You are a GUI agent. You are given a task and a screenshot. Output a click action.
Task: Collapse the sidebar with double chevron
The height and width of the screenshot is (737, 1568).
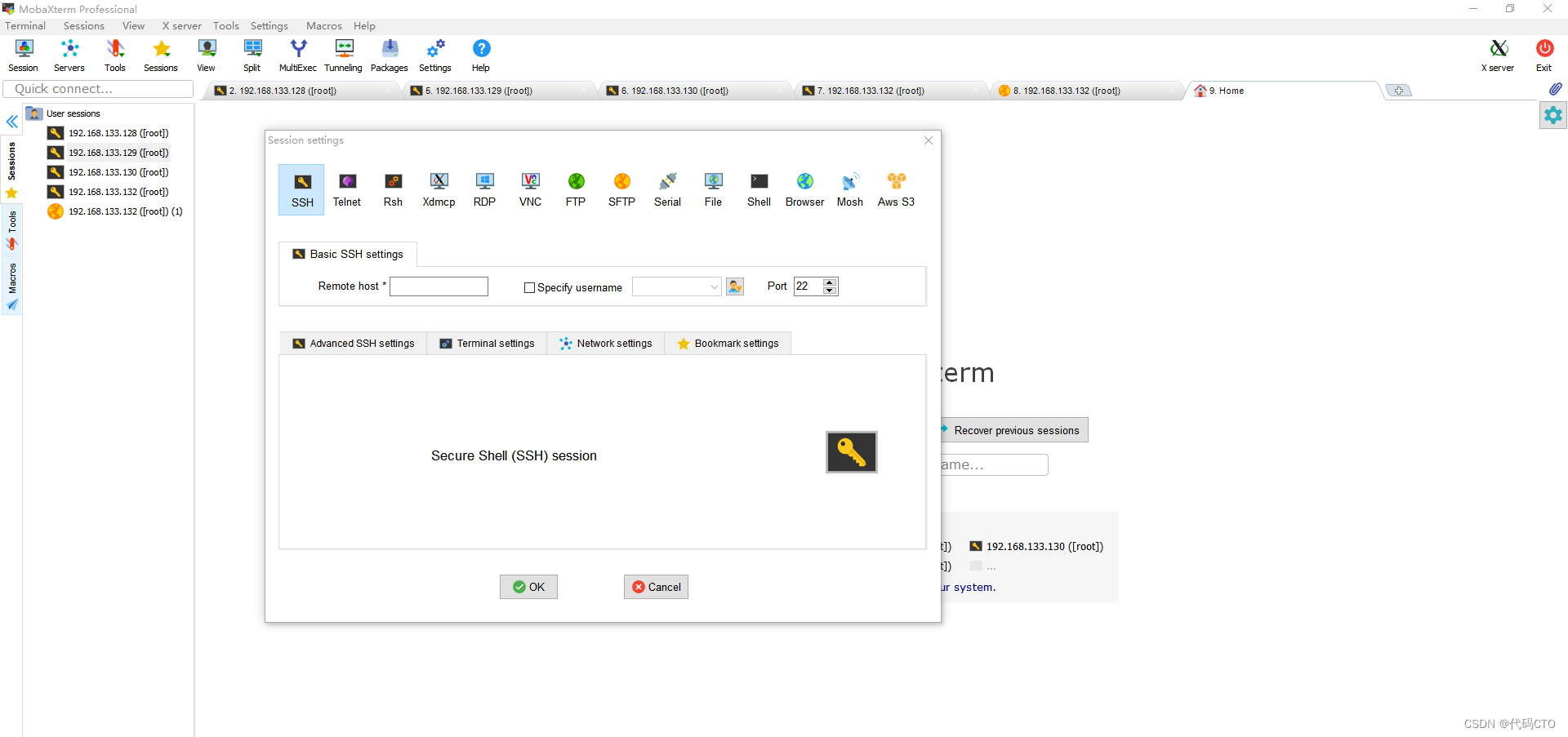[12, 122]
